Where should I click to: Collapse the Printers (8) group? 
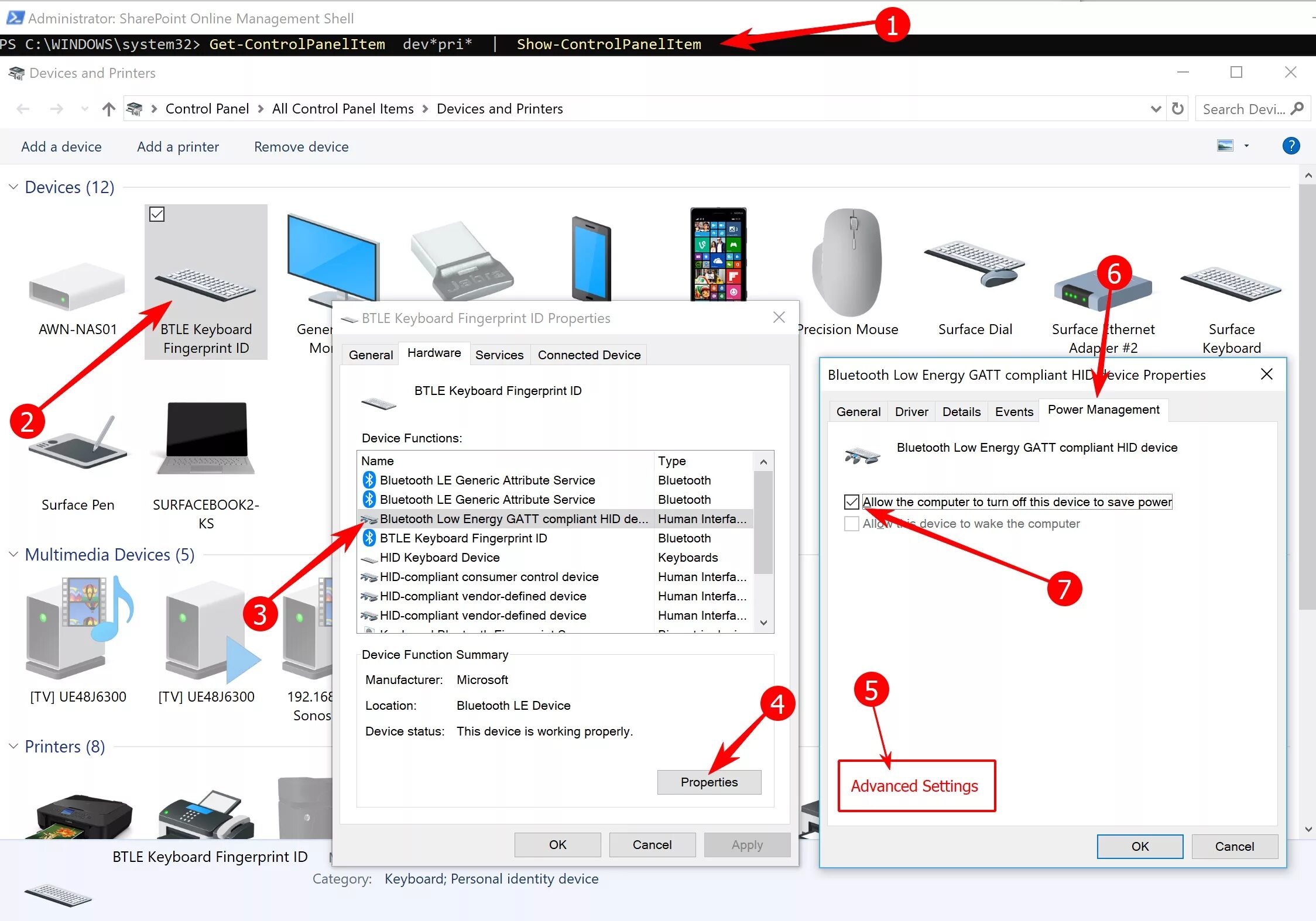[13, 746]
